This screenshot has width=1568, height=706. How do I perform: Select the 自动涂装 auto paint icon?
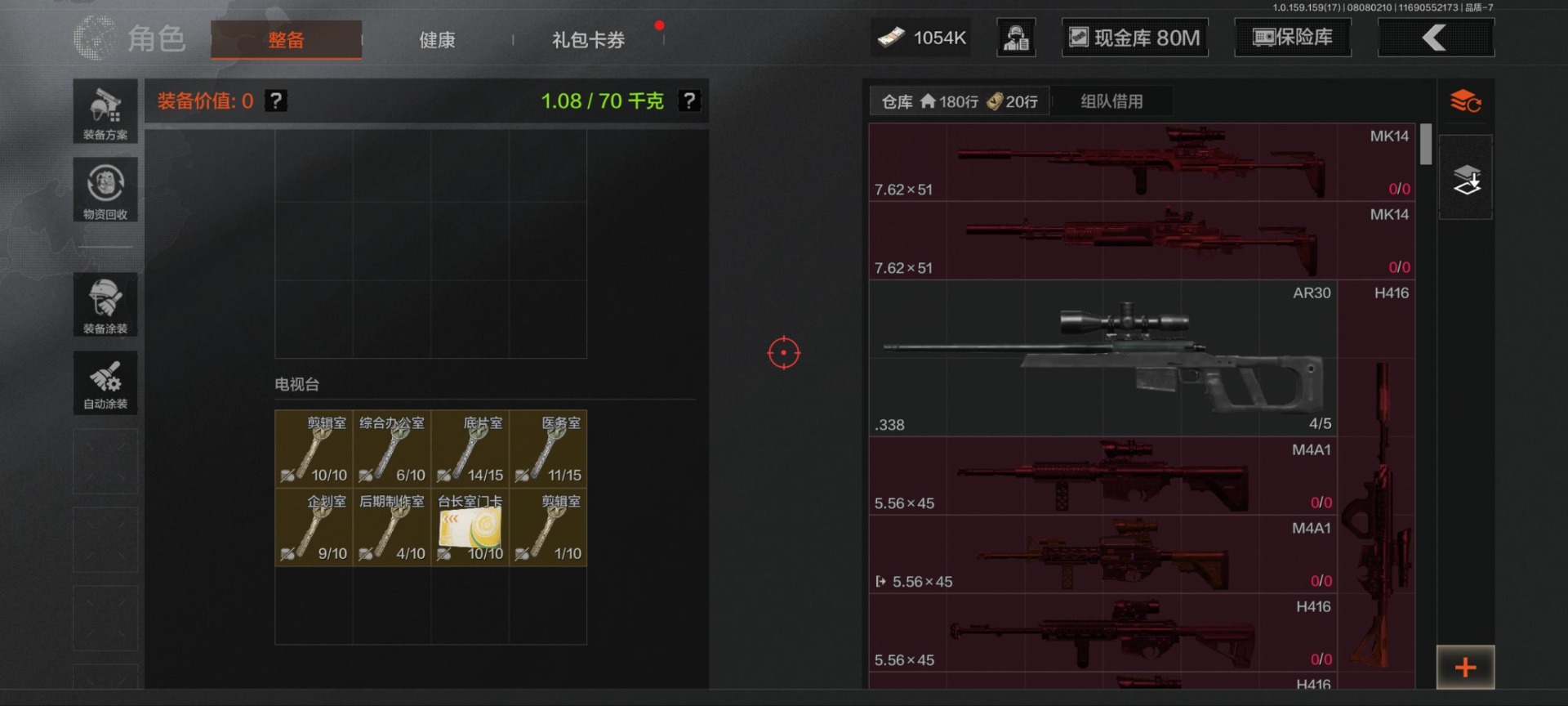point(105,383)
